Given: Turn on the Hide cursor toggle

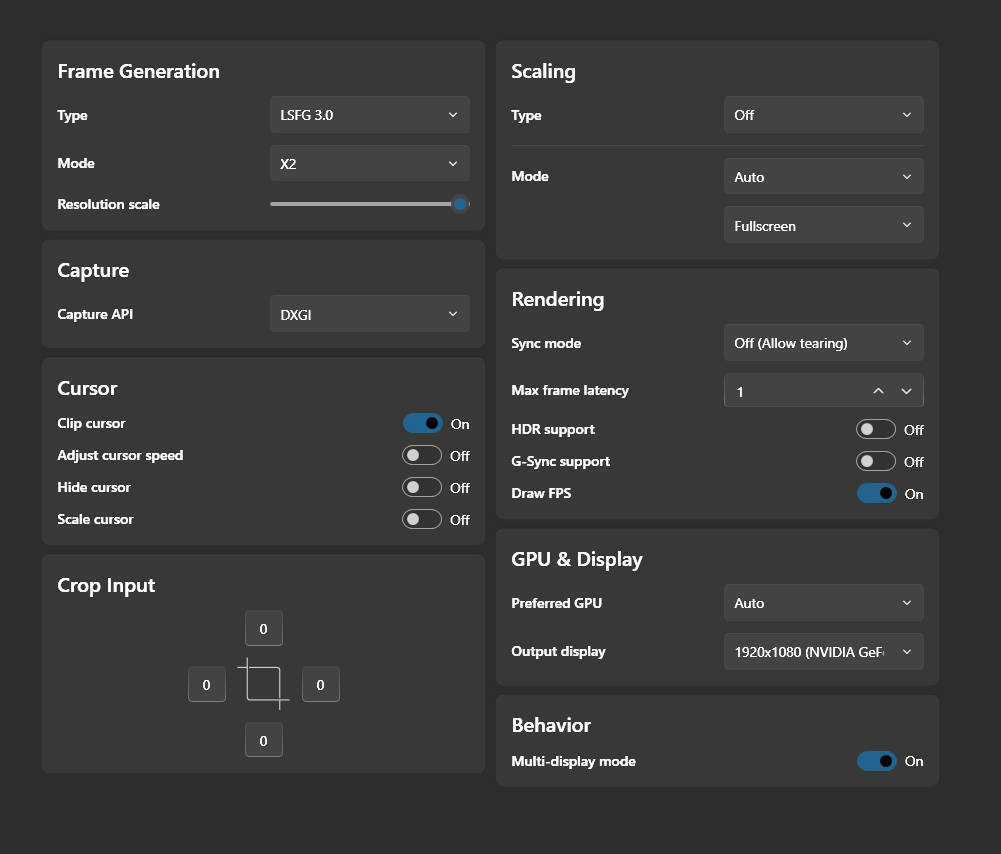Looking at the screenshot, I should (422, 488).
